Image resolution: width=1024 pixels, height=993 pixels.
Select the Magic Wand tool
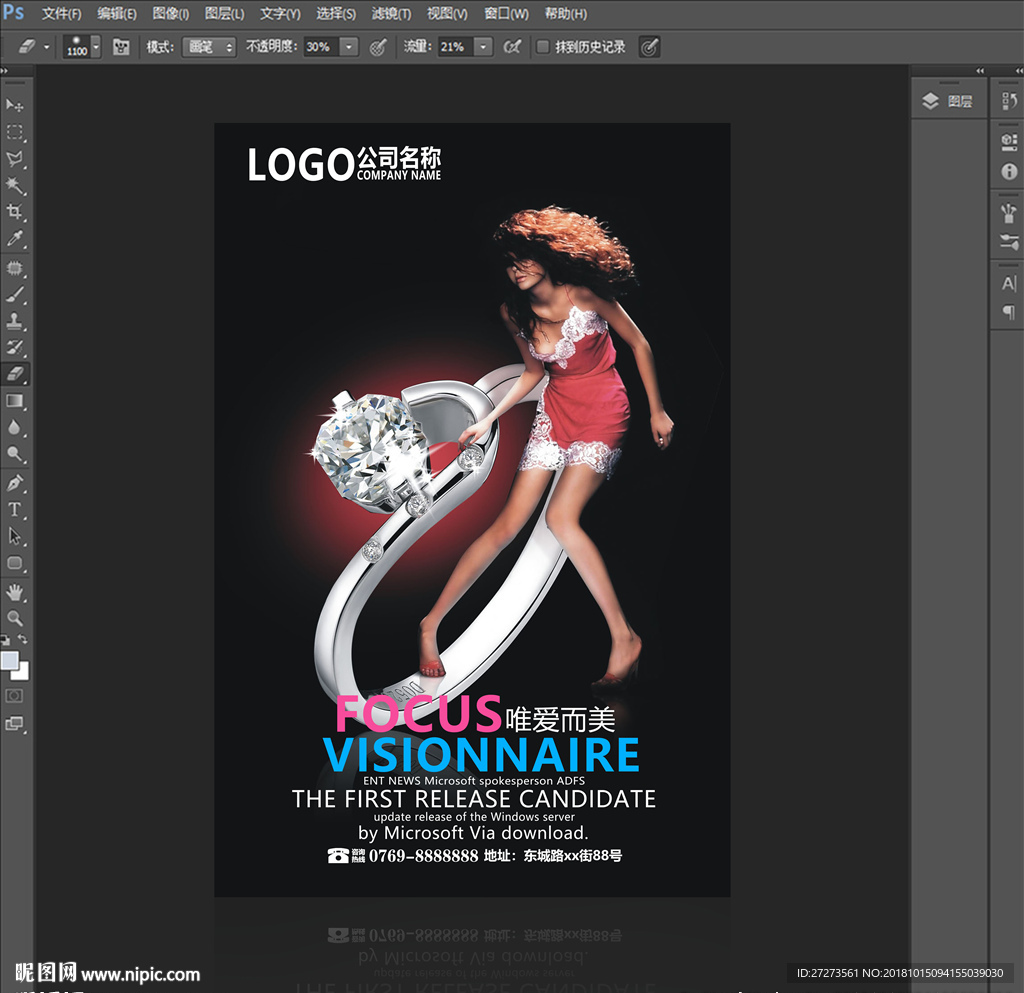(14, 186)
